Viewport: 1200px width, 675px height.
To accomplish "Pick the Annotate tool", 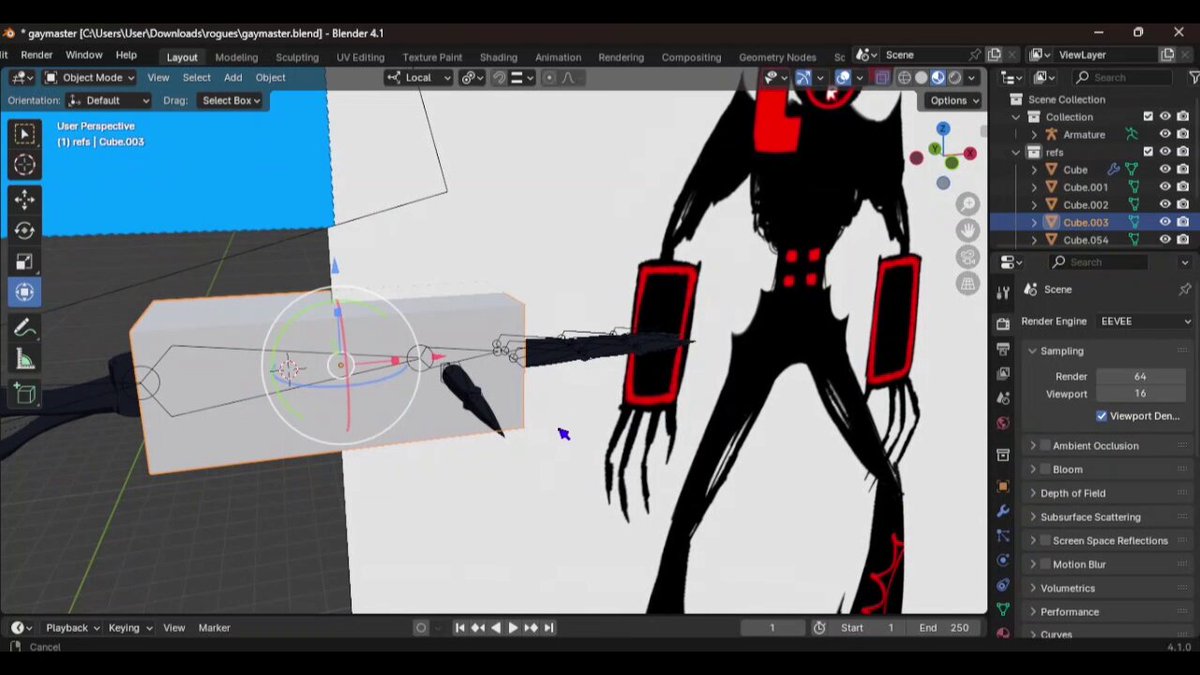I will [25, 328].
